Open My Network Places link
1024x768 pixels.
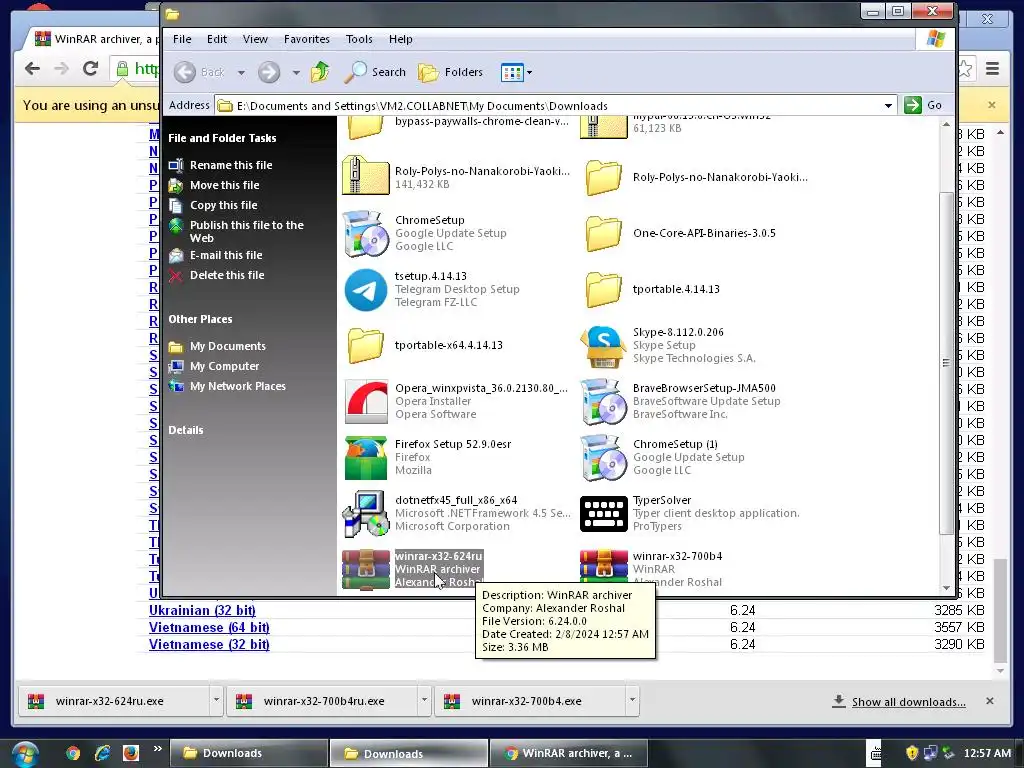click(x=238, y=387)
